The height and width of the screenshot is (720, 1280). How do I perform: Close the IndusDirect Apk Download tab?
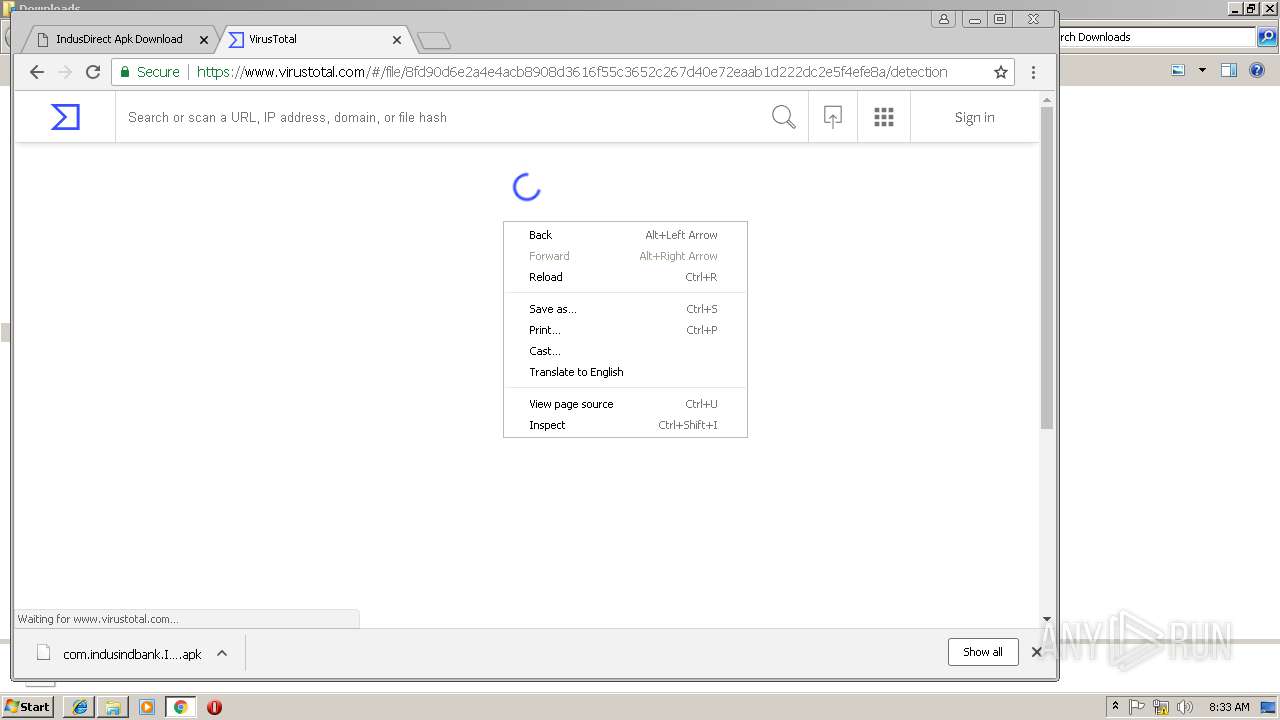coord(204,40)
